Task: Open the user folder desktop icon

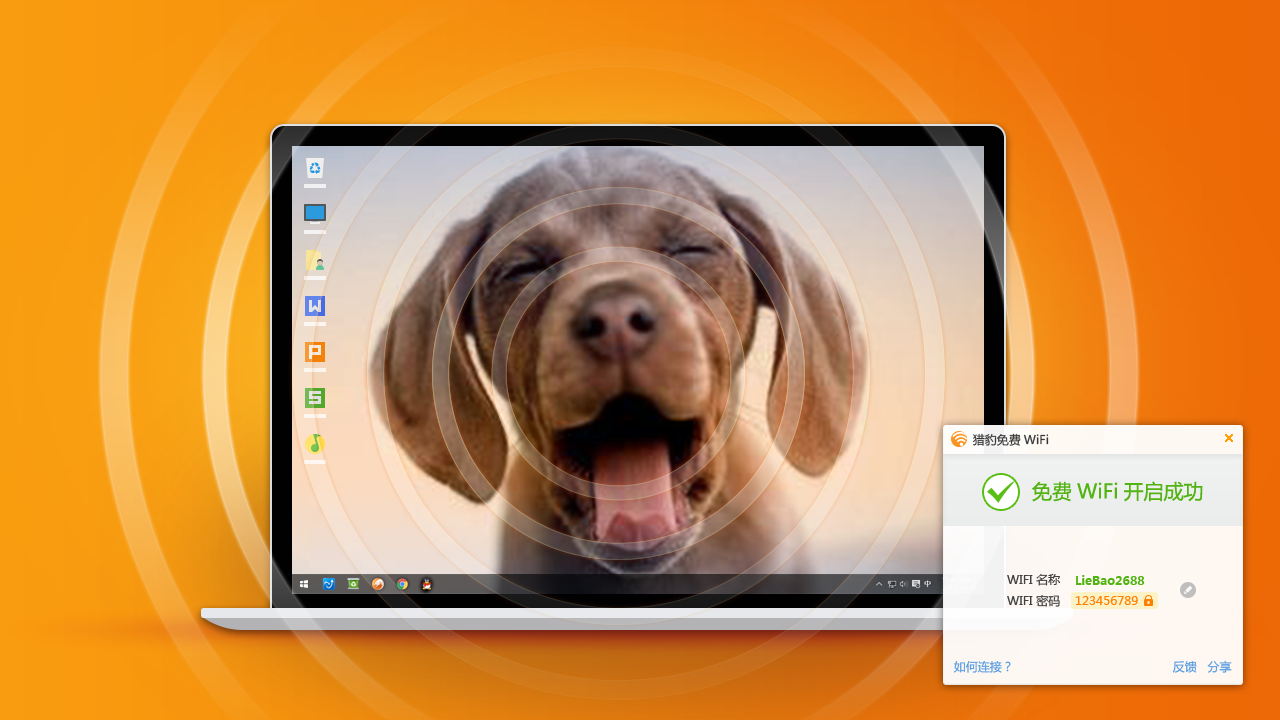Action: click(315, 261)
